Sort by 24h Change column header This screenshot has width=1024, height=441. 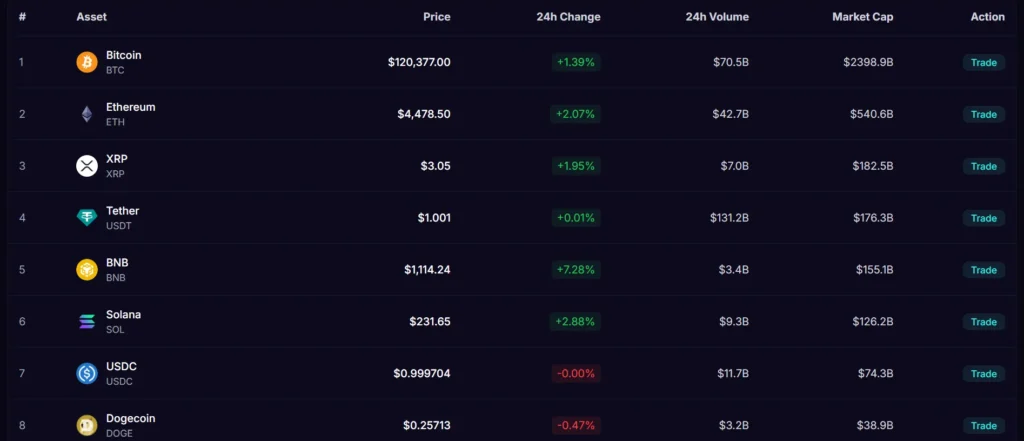point(568,17)
